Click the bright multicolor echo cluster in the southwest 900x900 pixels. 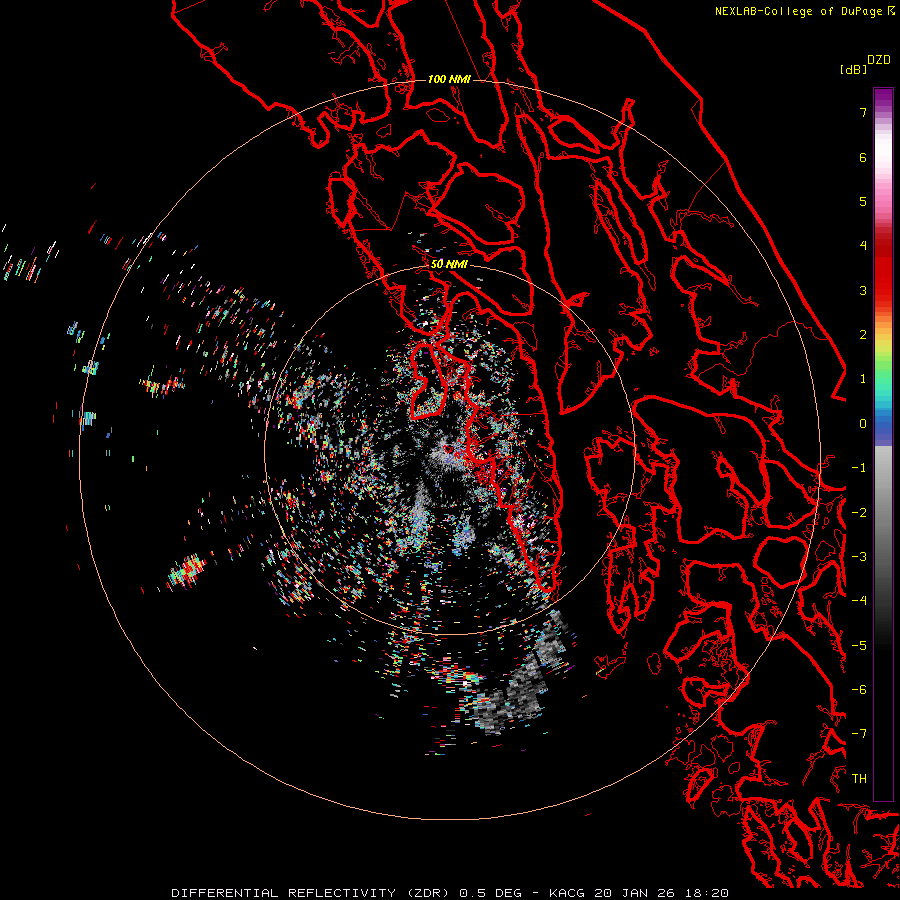pyautogui.click(x=187, y=571)
